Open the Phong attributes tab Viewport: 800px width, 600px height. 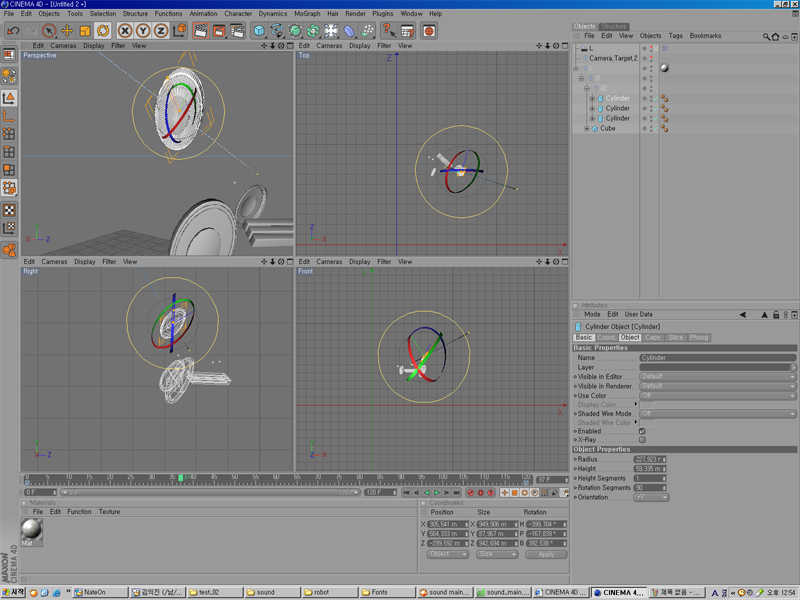(698, 338)
